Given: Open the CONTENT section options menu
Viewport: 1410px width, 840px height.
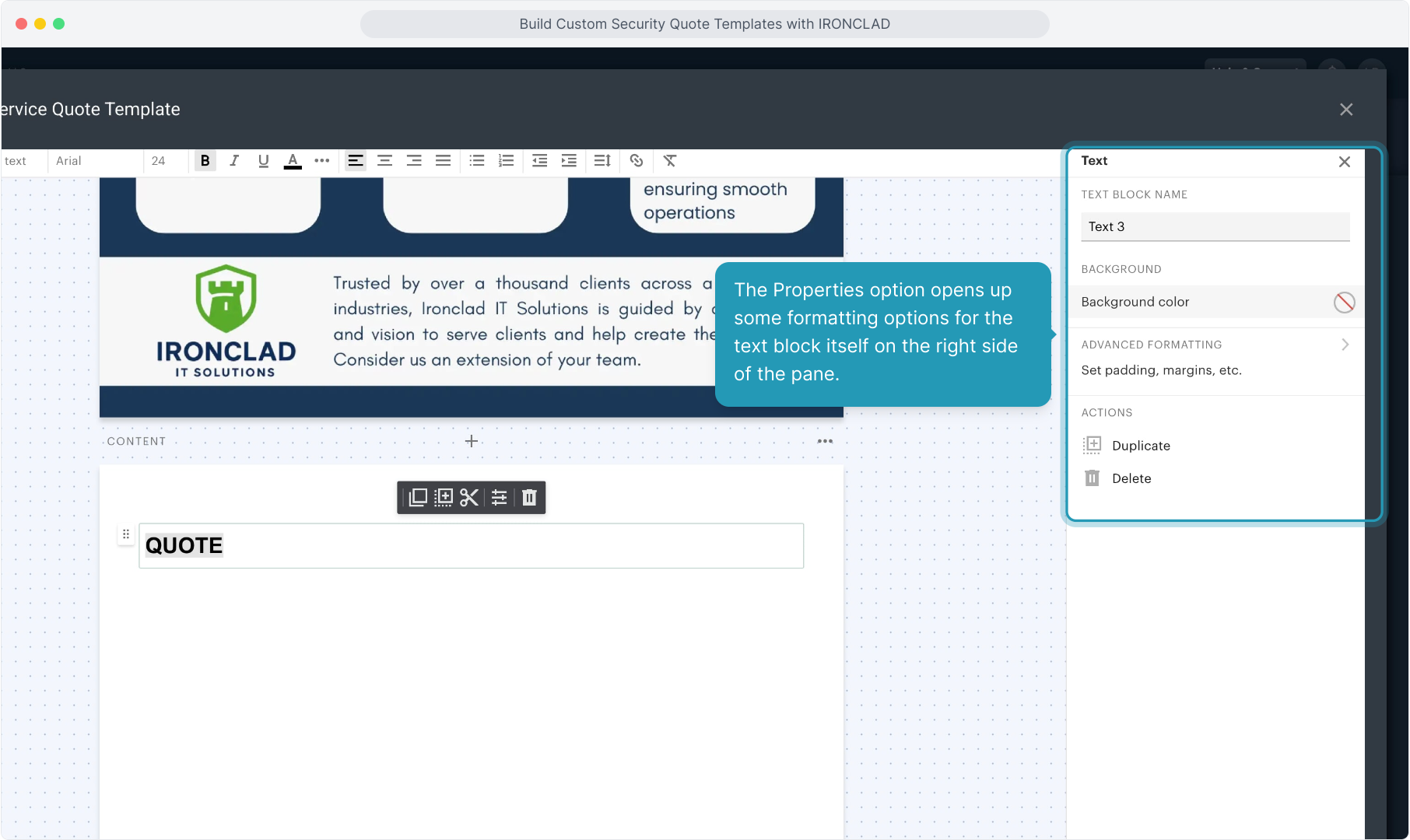Looking at the screenshot, I should pos(825,441).
